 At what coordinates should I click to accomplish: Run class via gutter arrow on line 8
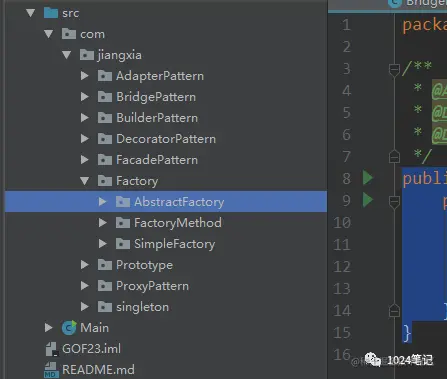pos(368,178)
